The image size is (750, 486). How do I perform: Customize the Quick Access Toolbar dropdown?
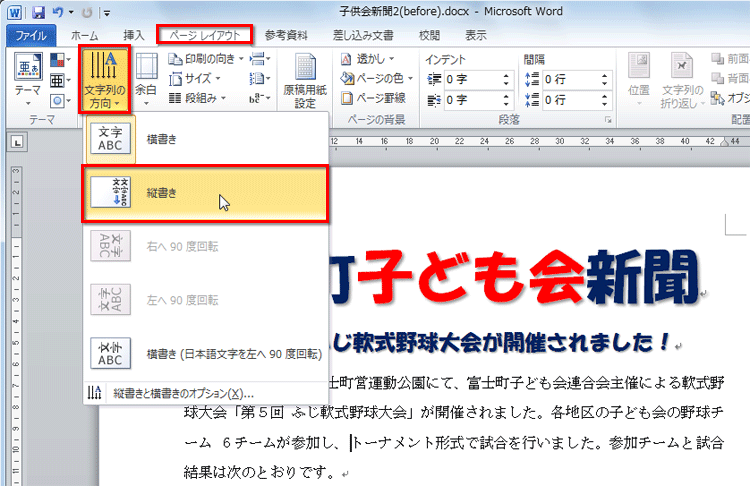[x=107, y=13]
